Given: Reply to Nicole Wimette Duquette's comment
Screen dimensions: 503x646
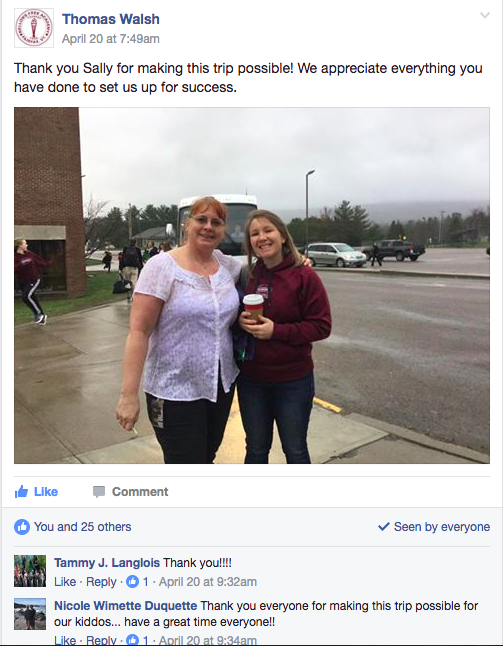Looking at the screenshot, I should (101, 640).
